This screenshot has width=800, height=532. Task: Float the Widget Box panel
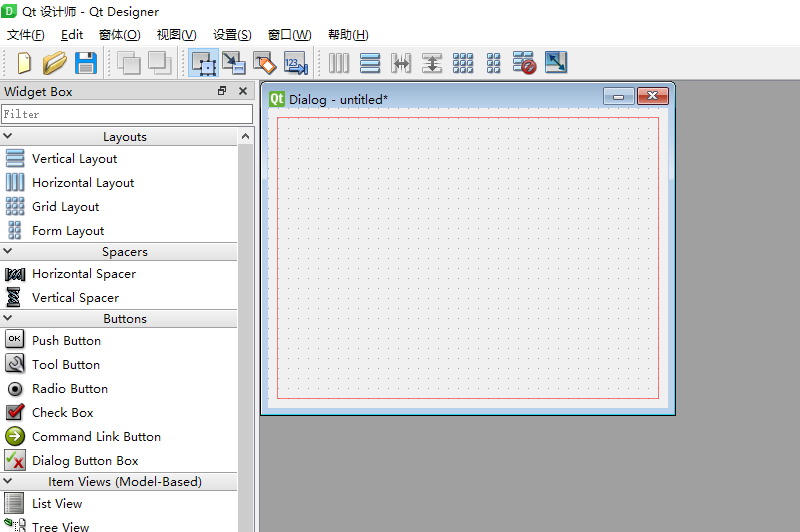point(222,91)
